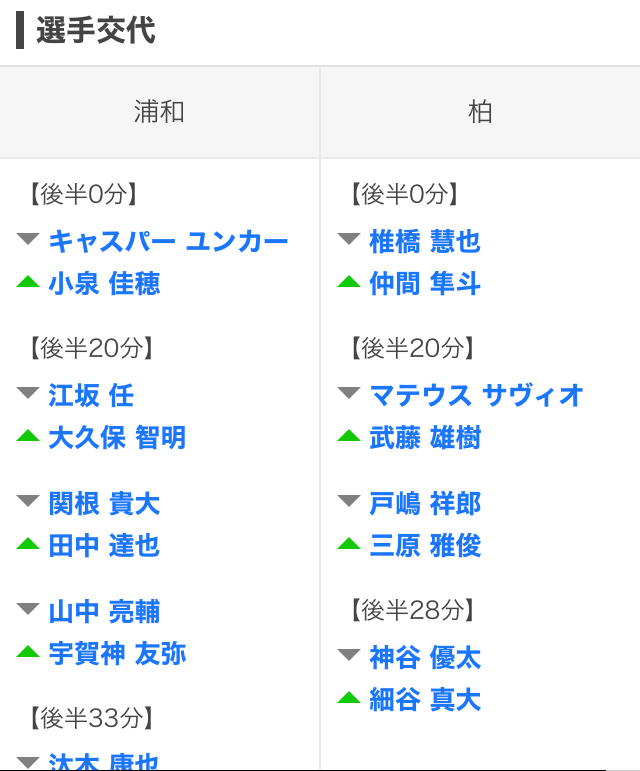Click the gray down arrow beside マテウス サヴィオ
This screenshot has height=771, width=640.
[x=349, y=393]
